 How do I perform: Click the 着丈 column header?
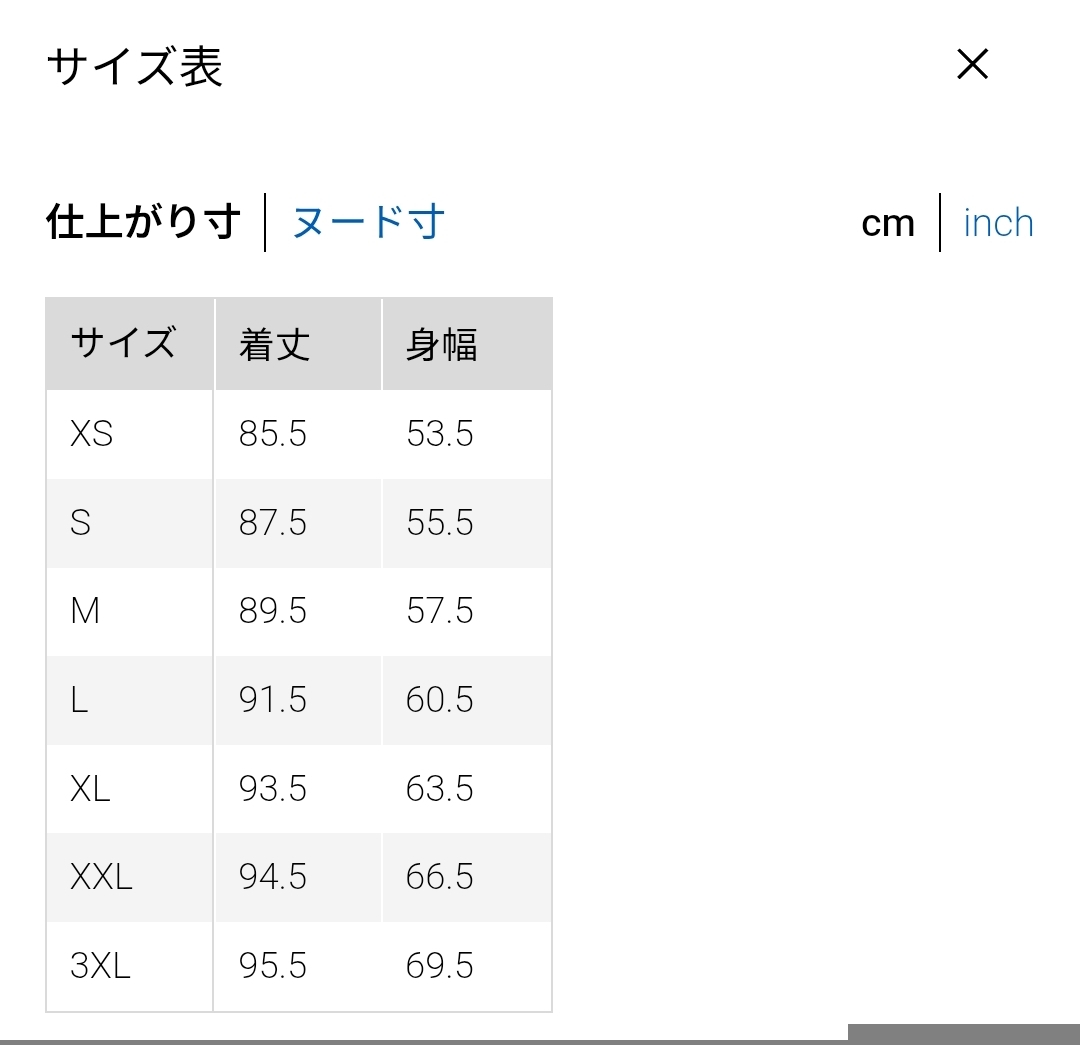click(x=275, y=344)
